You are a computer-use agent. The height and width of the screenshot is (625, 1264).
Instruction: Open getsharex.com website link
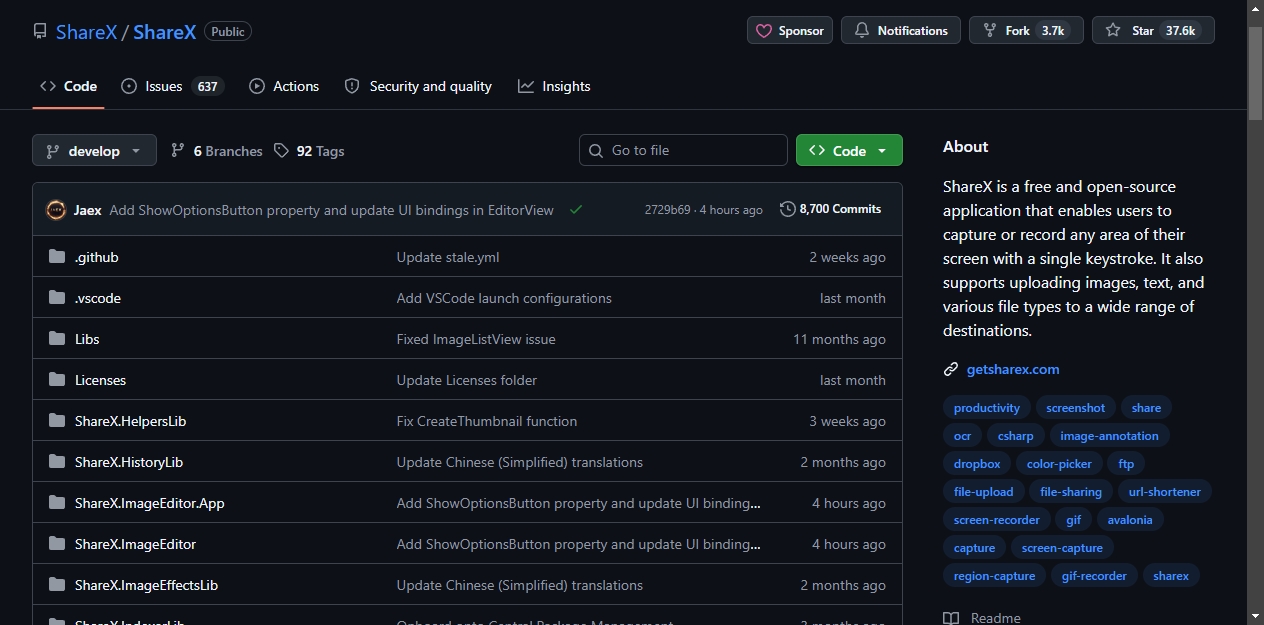pos(1013,369)
